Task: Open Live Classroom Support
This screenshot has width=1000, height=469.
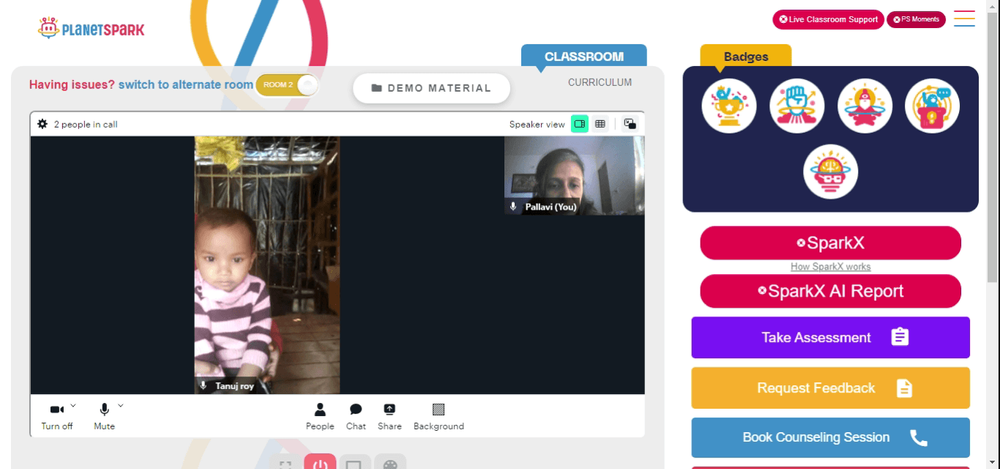Action: (x=828, y=20)
